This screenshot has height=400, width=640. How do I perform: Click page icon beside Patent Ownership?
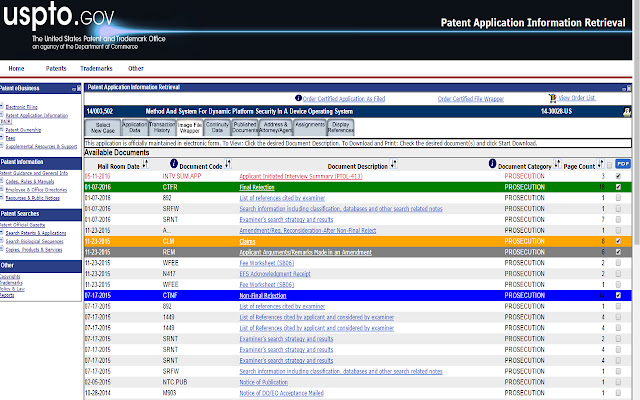coord(2,129)
